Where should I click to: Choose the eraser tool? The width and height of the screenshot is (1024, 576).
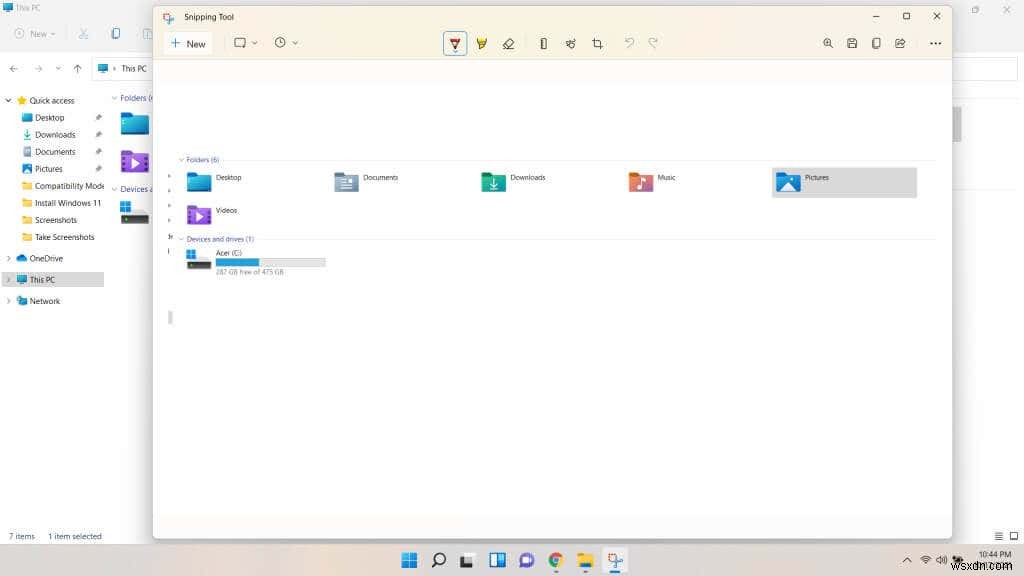pos(509,43)
